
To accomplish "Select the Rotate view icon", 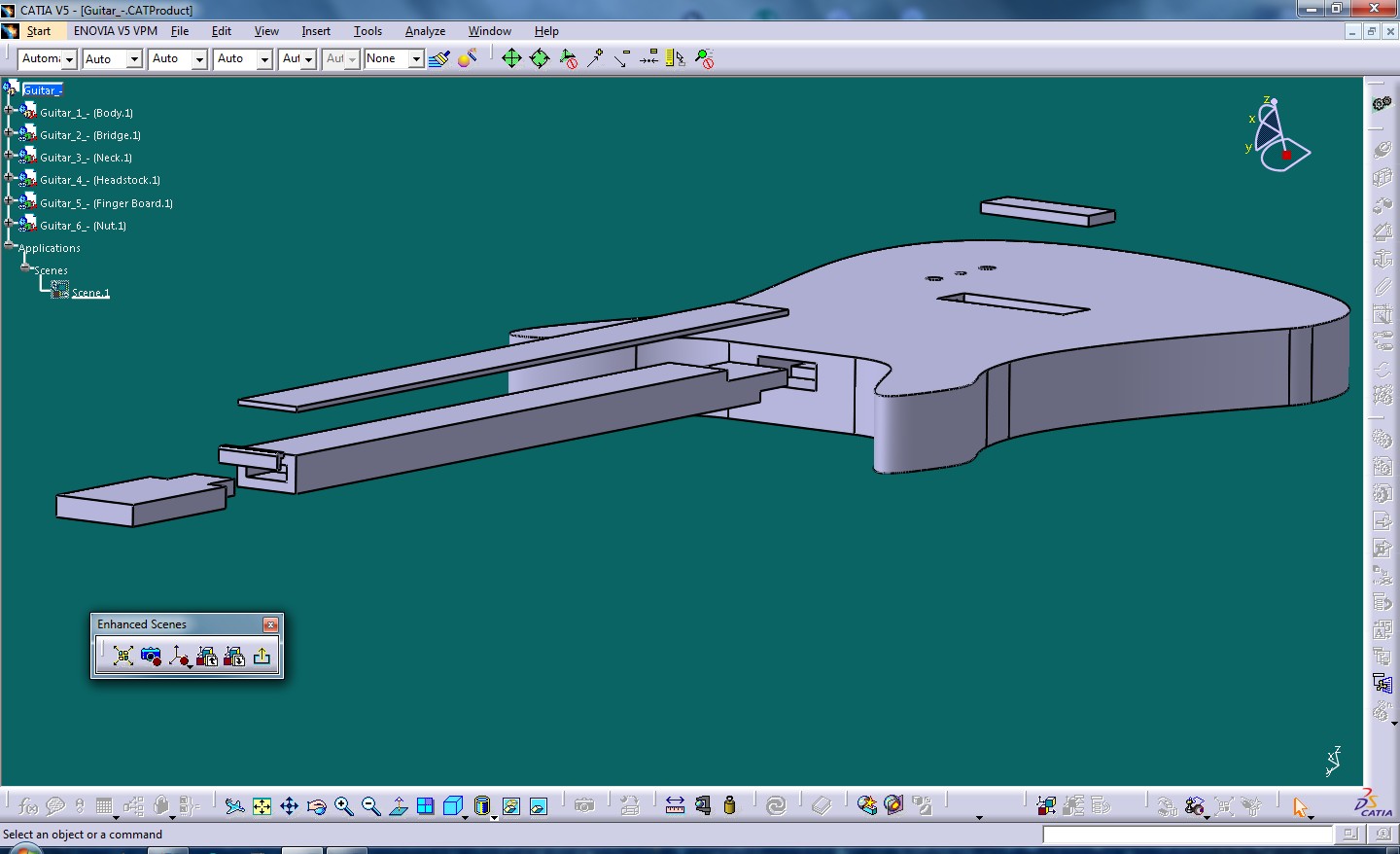I will pyautogui.click(x=316, y=806).
